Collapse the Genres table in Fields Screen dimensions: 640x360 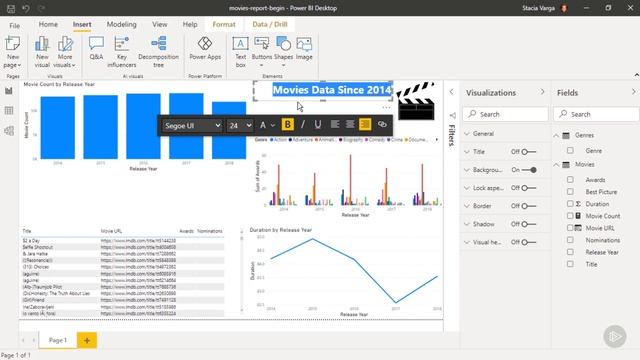(x=556, y=135)
